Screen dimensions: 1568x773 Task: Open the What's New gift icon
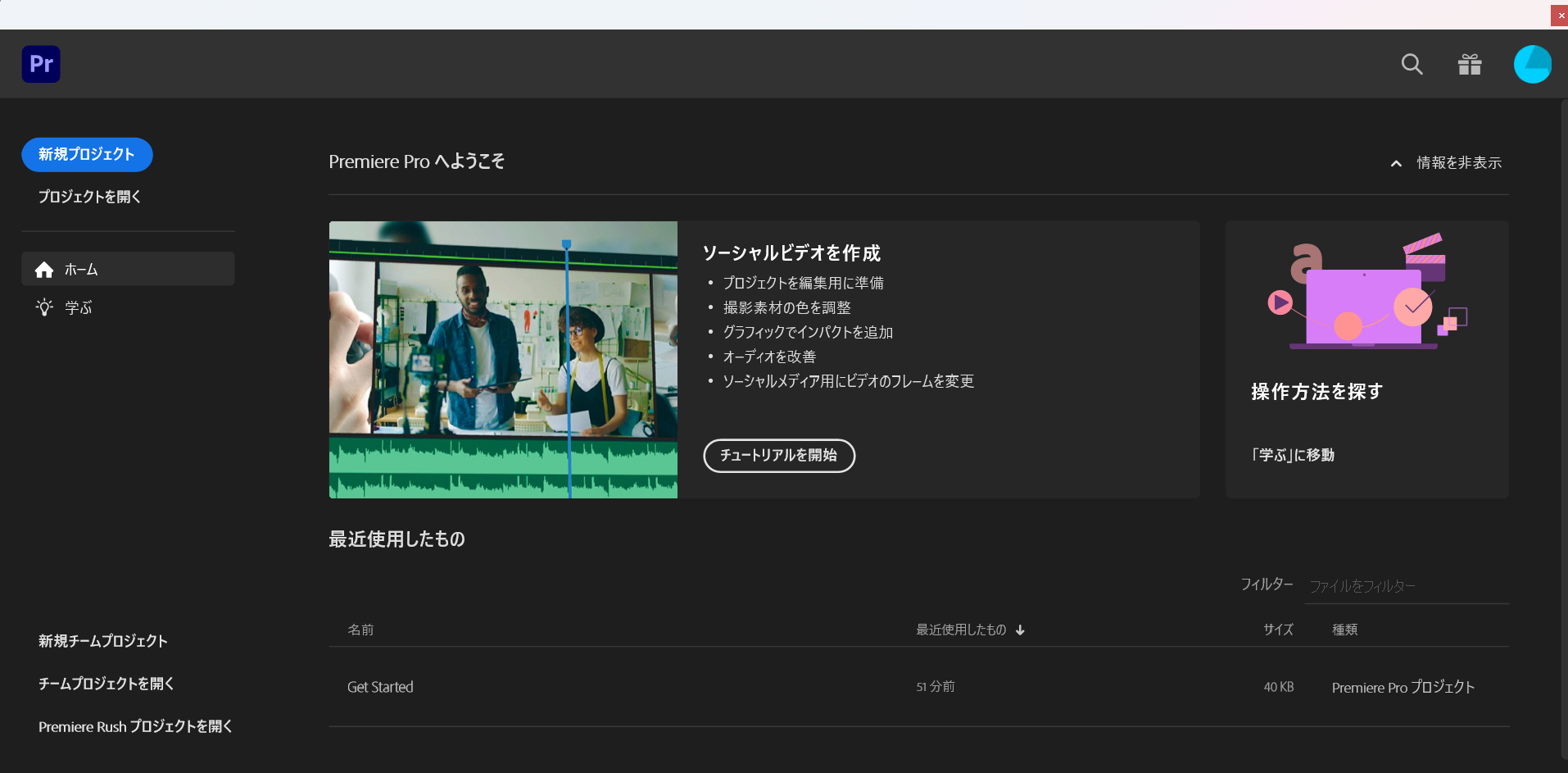click(1470, 64)
